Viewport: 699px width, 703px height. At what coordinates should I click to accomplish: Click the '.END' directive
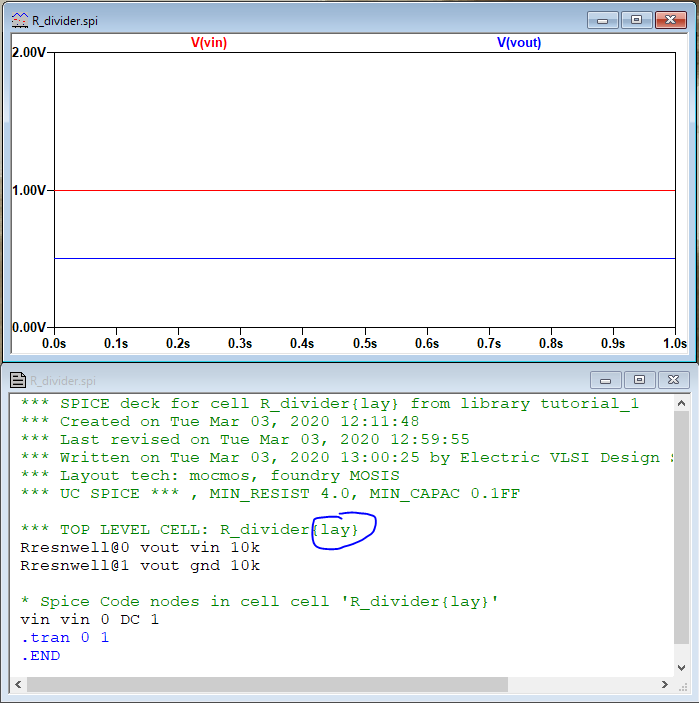(40, 656)
